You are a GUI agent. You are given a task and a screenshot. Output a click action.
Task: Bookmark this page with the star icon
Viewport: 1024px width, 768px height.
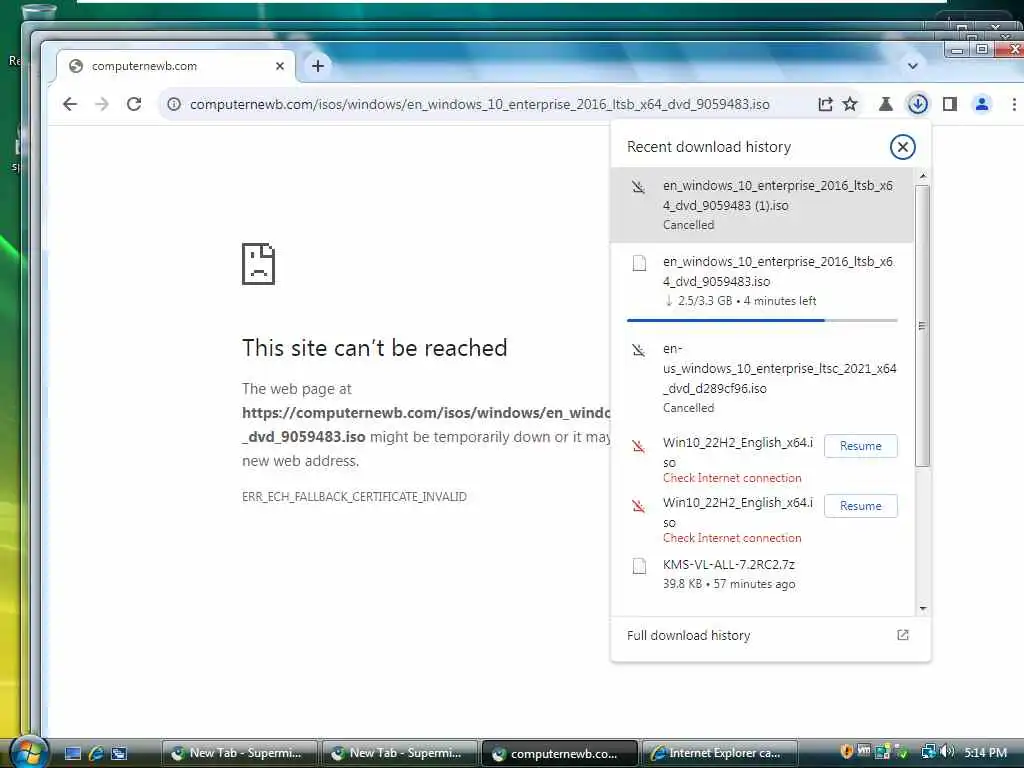(850, 104)
